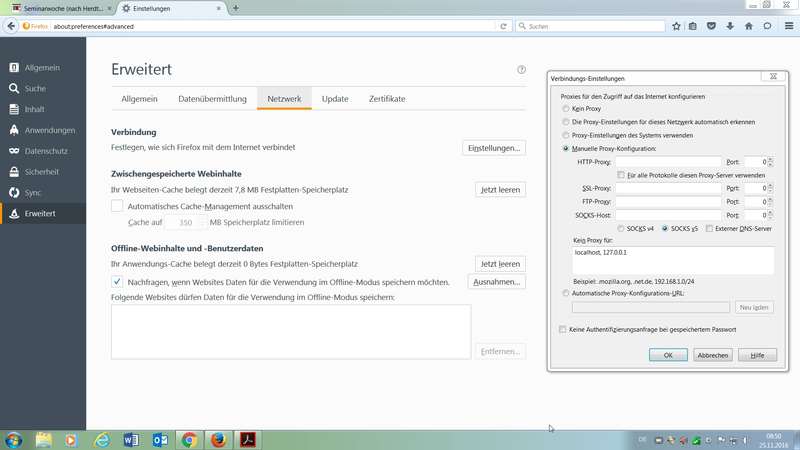
Task: Launch Internet Explorer from taskbar
Action: (x=102, y=440)
